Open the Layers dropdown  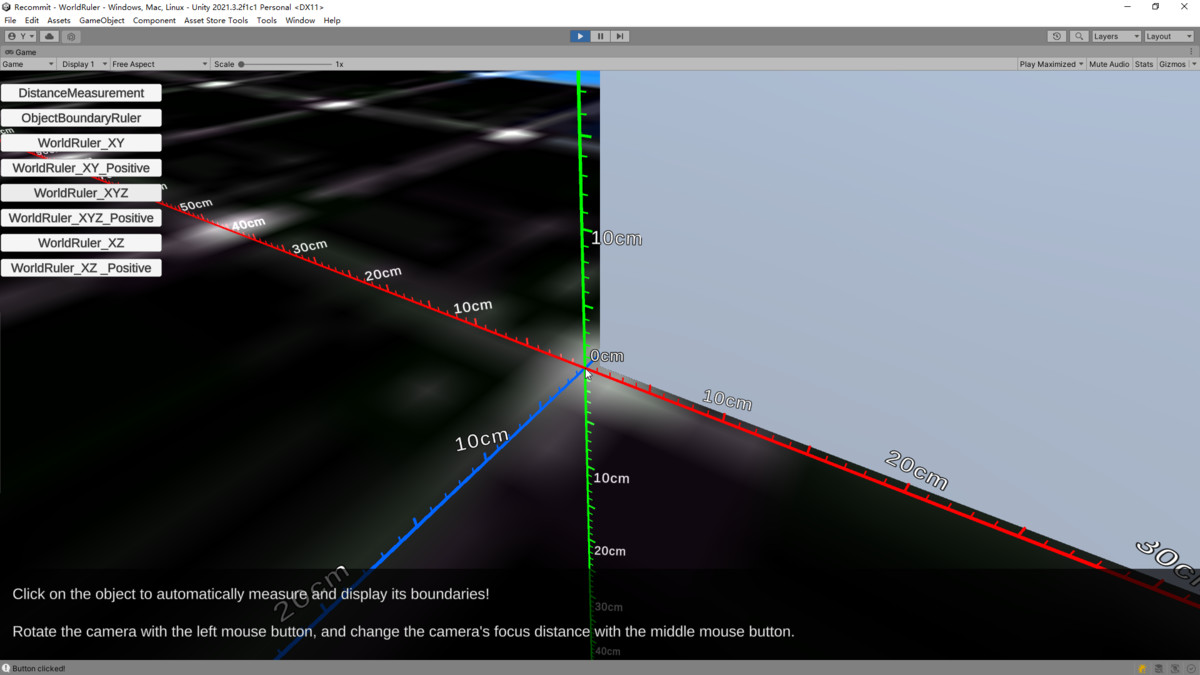pyautogui.click(x=1115, y=36)
